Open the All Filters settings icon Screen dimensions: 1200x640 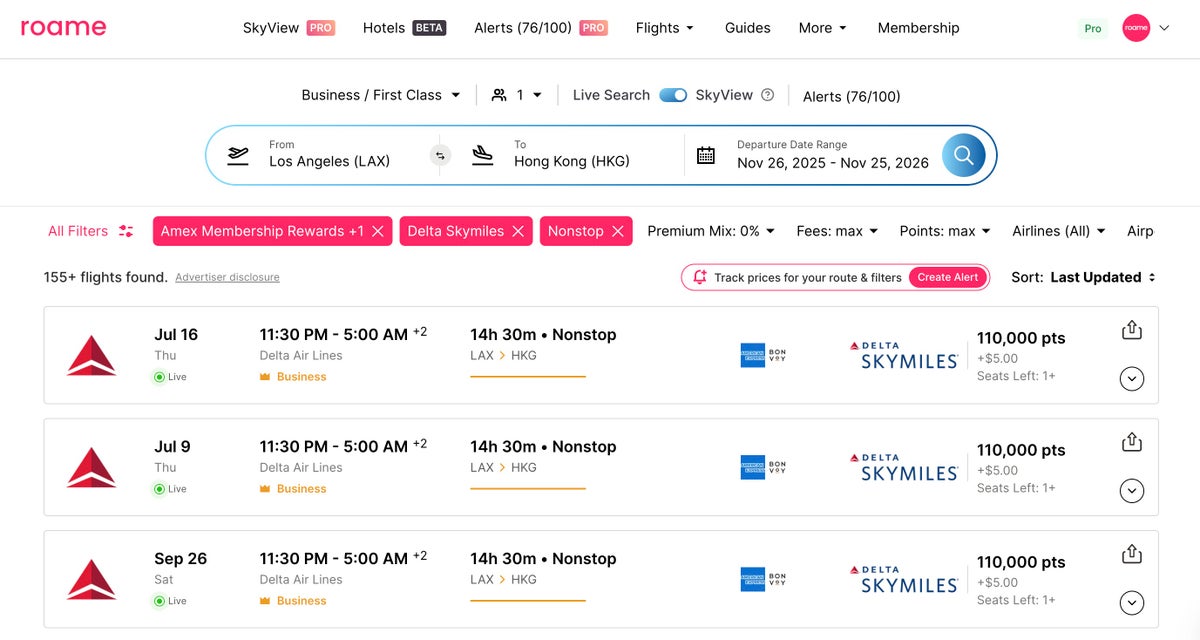[x=126, y=231]
